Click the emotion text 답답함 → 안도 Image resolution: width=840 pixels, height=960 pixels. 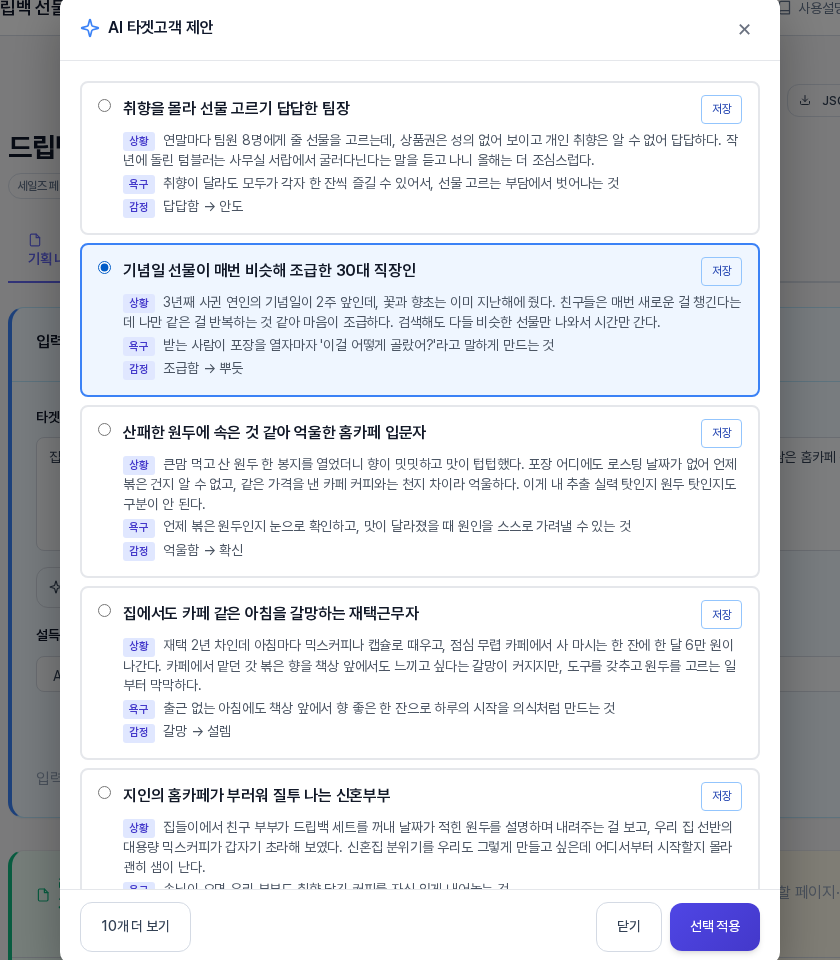pyautogui.click(x=203, y=206)
